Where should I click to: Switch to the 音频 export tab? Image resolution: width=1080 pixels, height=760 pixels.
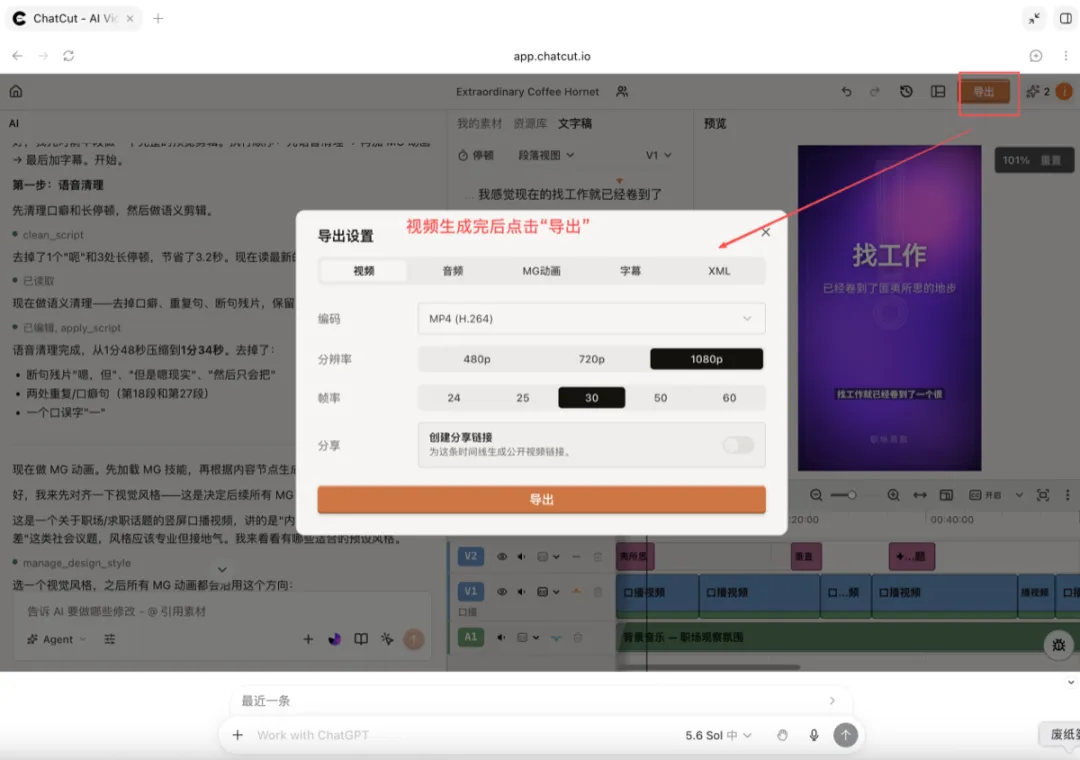453,271
